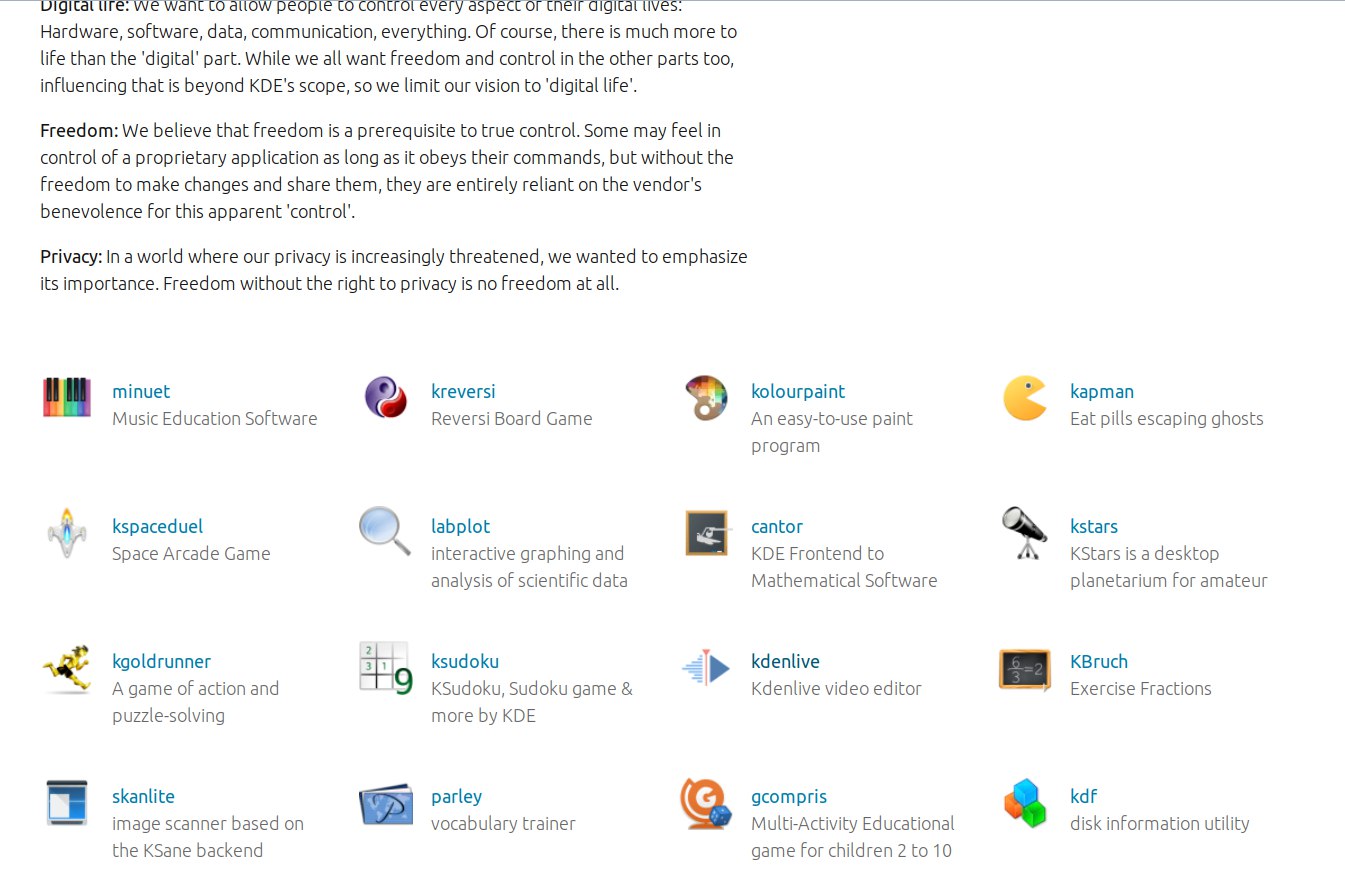Click the labplot magnifying glass icon
This screenshot has width=1345, height=893.
coord(385,531)
